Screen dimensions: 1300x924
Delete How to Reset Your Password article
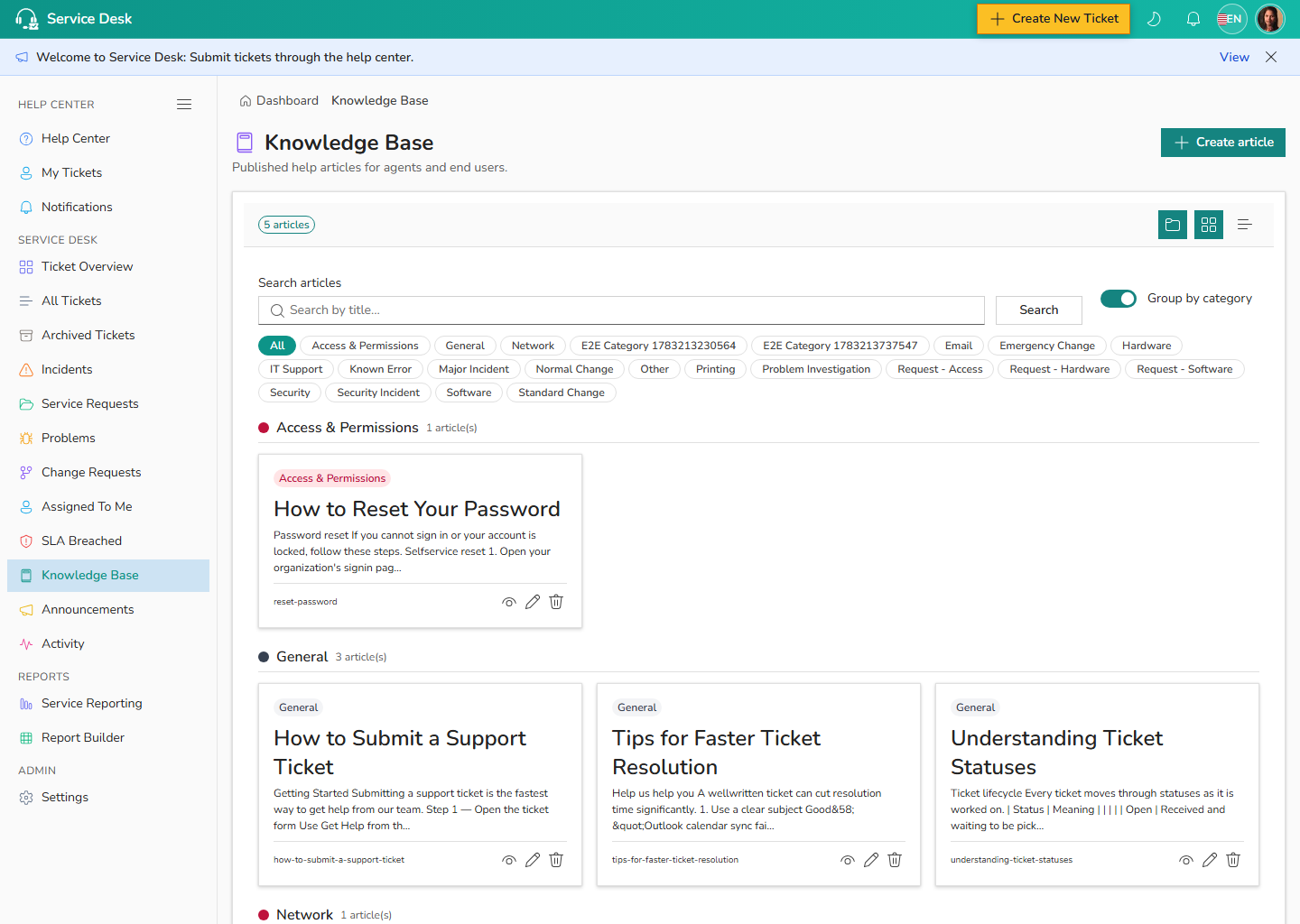coord(556,602)
